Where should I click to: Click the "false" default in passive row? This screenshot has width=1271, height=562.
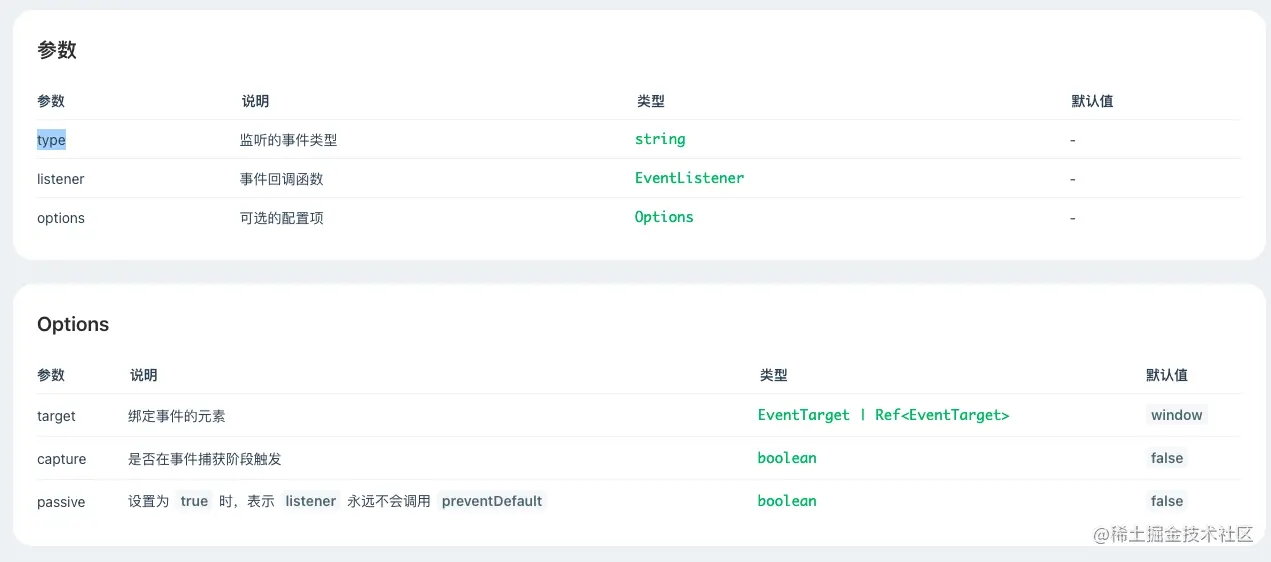point(1167,501)
